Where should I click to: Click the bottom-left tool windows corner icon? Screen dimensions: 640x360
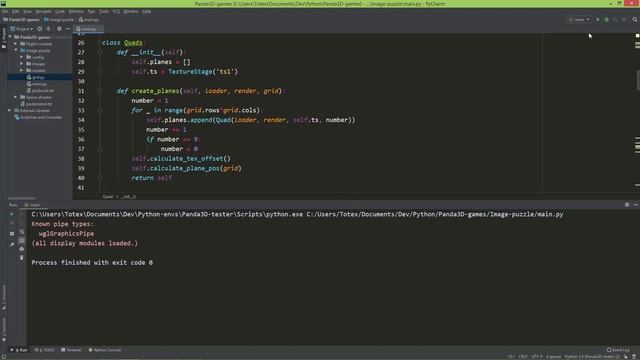tap(4, 357)
